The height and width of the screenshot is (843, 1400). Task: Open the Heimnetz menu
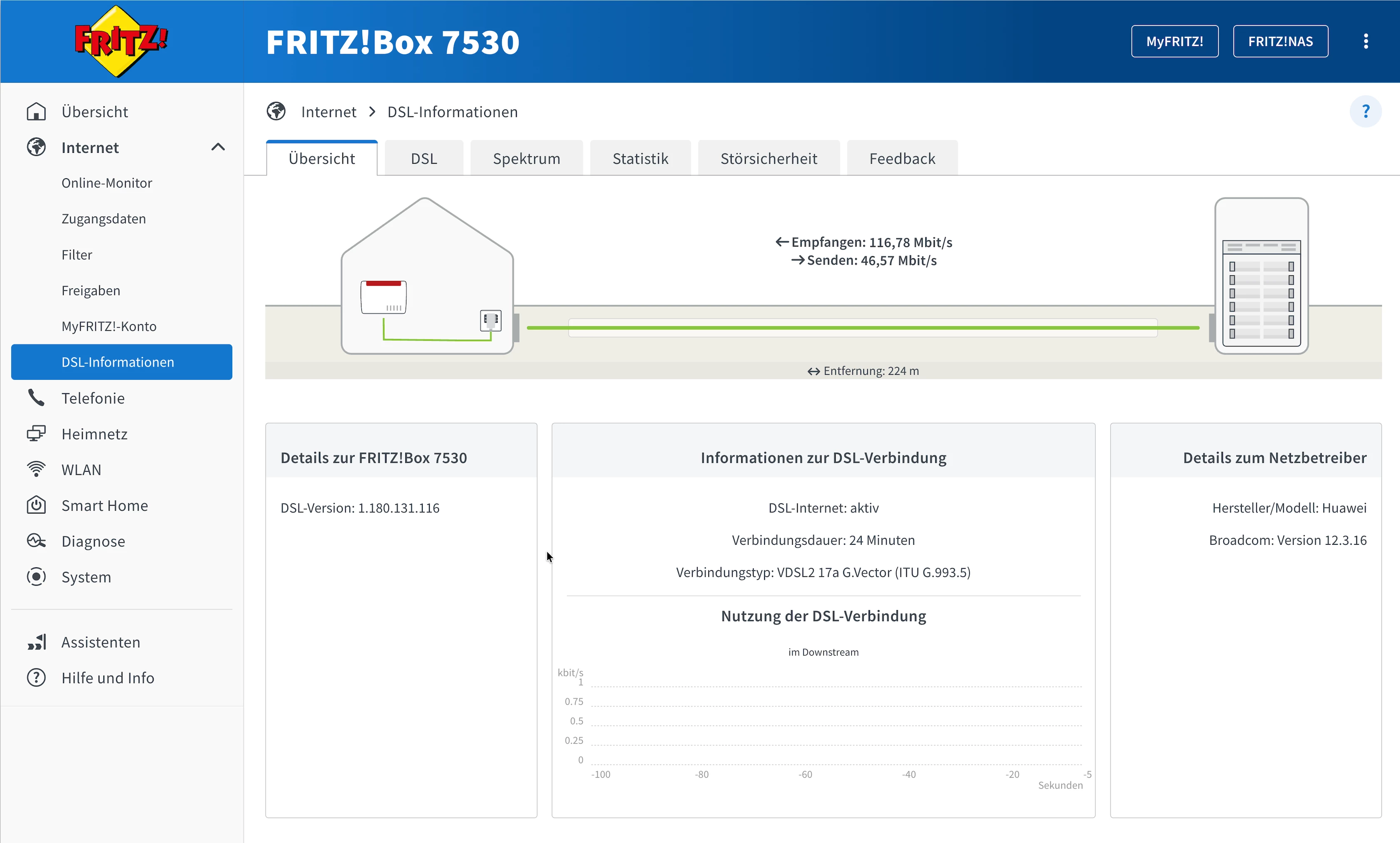point(94,434)
